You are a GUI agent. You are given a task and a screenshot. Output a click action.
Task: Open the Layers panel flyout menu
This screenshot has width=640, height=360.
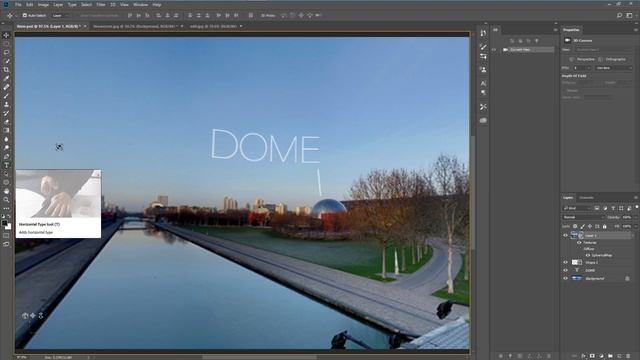[x=636, y=198]
